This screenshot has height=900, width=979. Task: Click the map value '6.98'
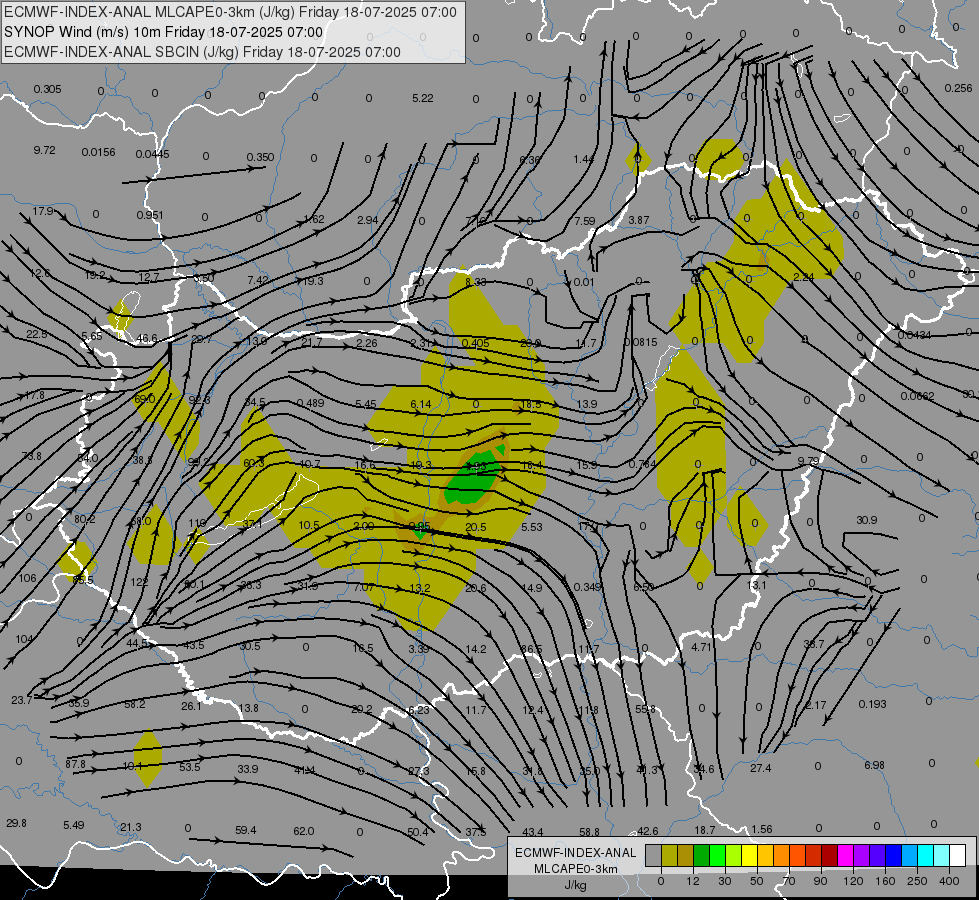[874, 765]
